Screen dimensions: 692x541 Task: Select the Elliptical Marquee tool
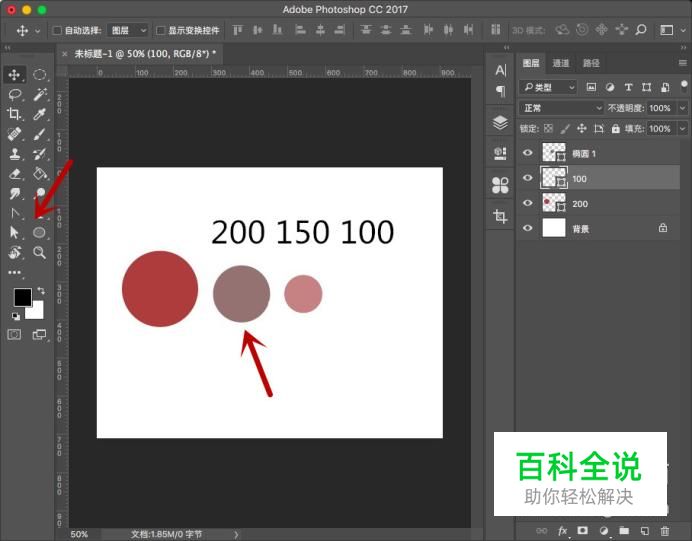pyautogui.click(x=40, y=75)
